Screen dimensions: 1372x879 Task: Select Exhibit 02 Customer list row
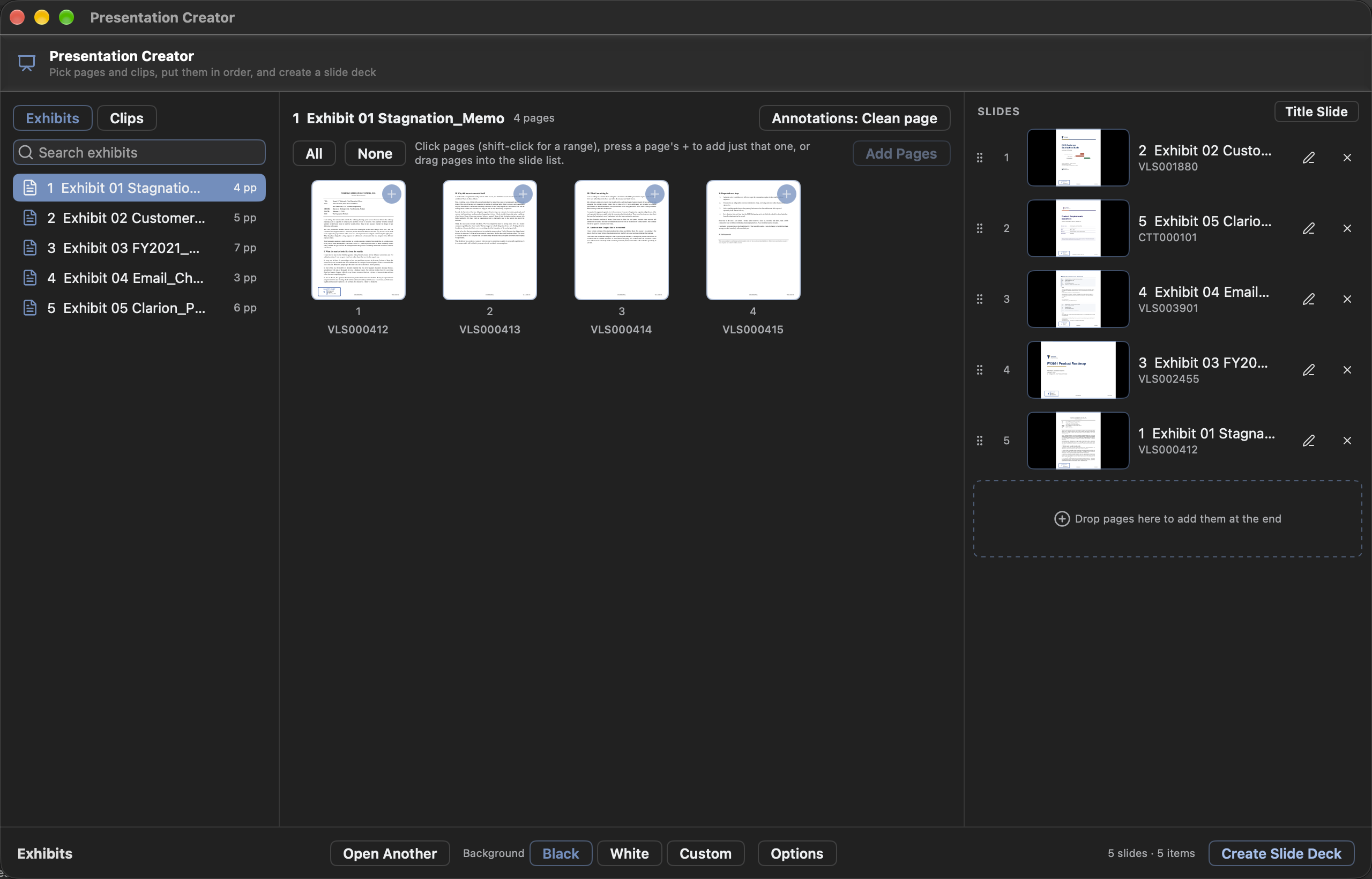point(139,218)
